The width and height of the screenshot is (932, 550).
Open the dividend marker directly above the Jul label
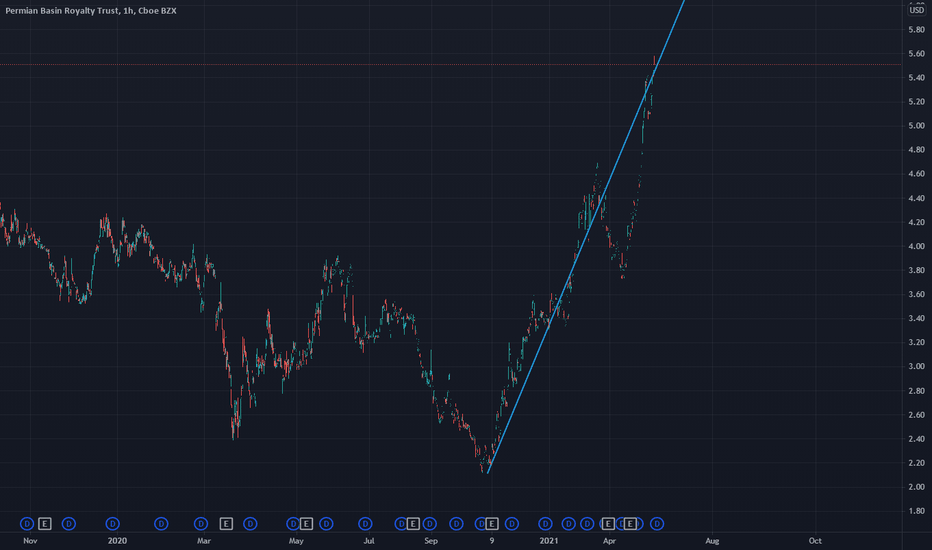click(x=366, y=524)
